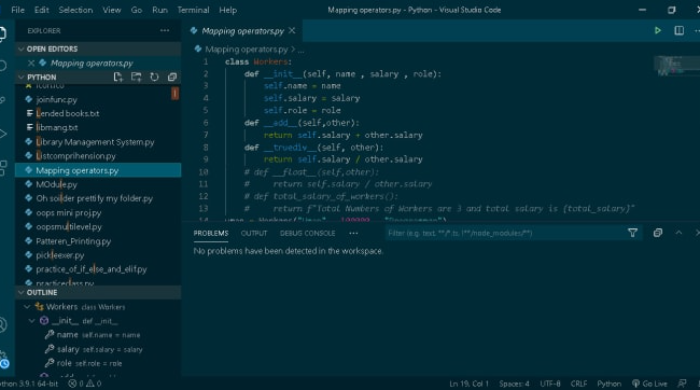Open feedback icon in status bar

(x=682, y=383)
